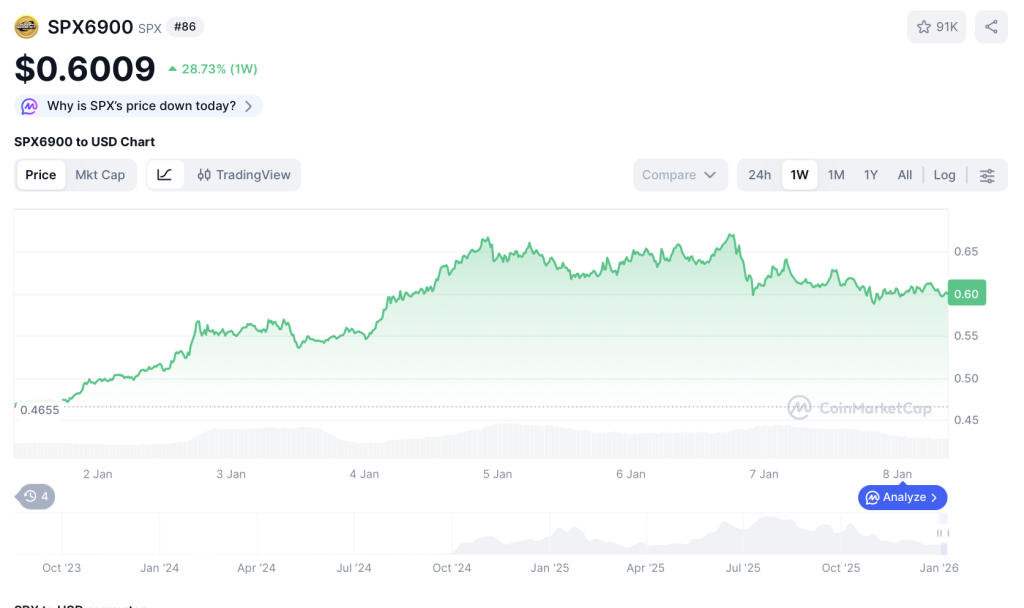Screen dimensions: 1024x608
Task: Click the '5 Jan' date axis label
Action: tap(497, 474)
